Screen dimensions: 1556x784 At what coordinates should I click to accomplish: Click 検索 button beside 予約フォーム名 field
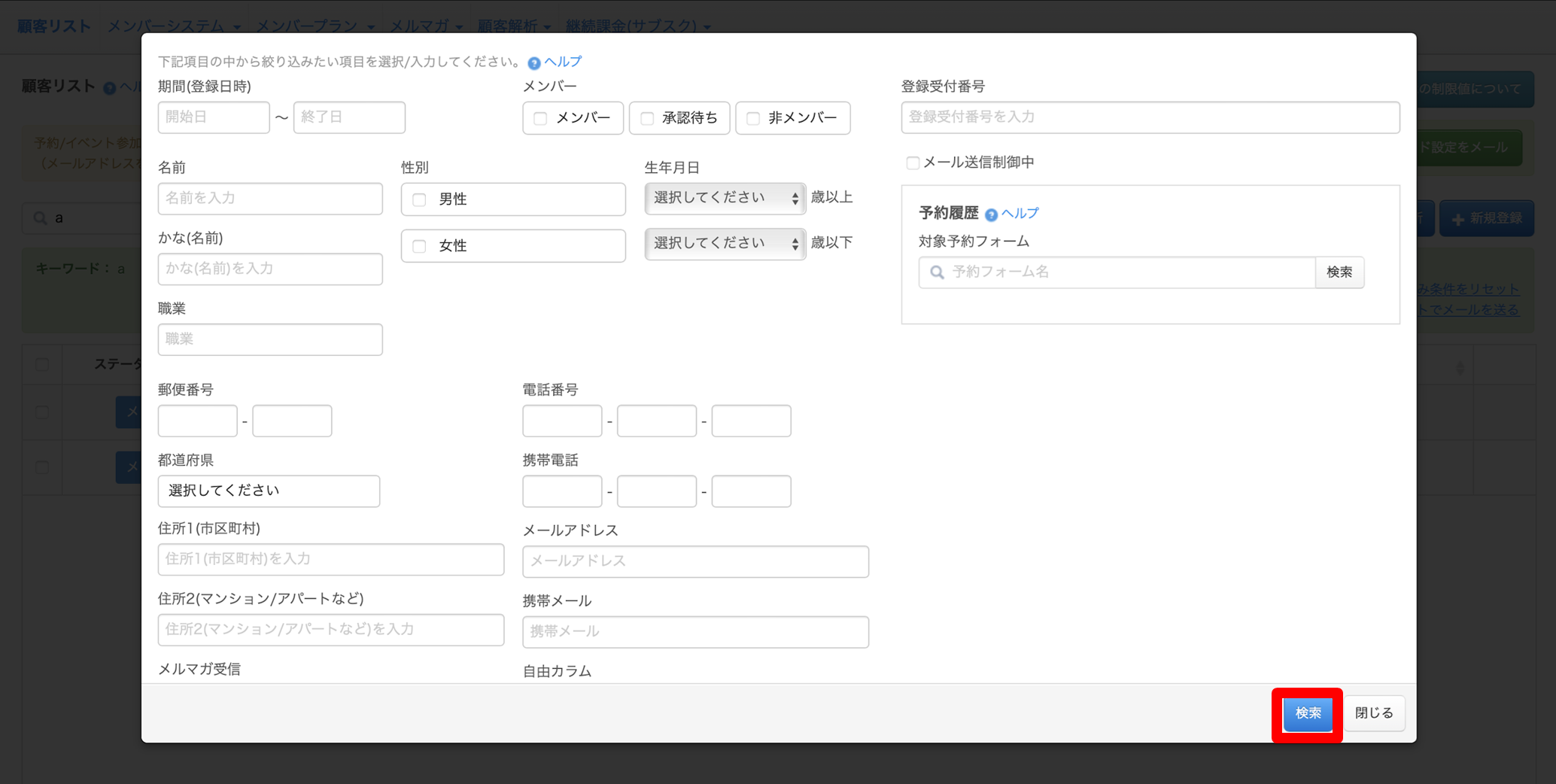coord(1339,272)
